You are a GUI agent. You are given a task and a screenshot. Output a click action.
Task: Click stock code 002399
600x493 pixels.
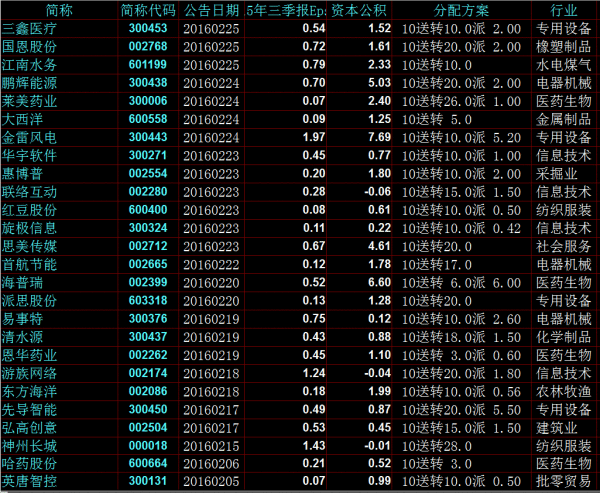click(148, 282)
